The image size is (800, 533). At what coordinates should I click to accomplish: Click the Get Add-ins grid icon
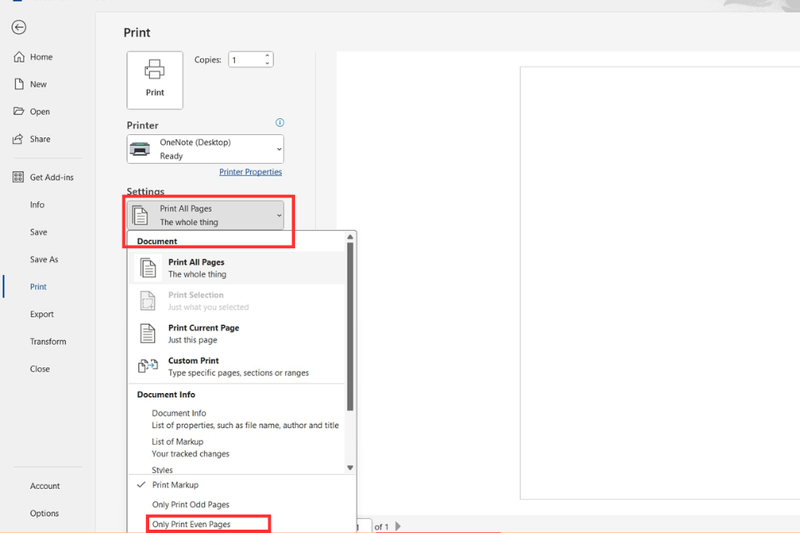18,177
